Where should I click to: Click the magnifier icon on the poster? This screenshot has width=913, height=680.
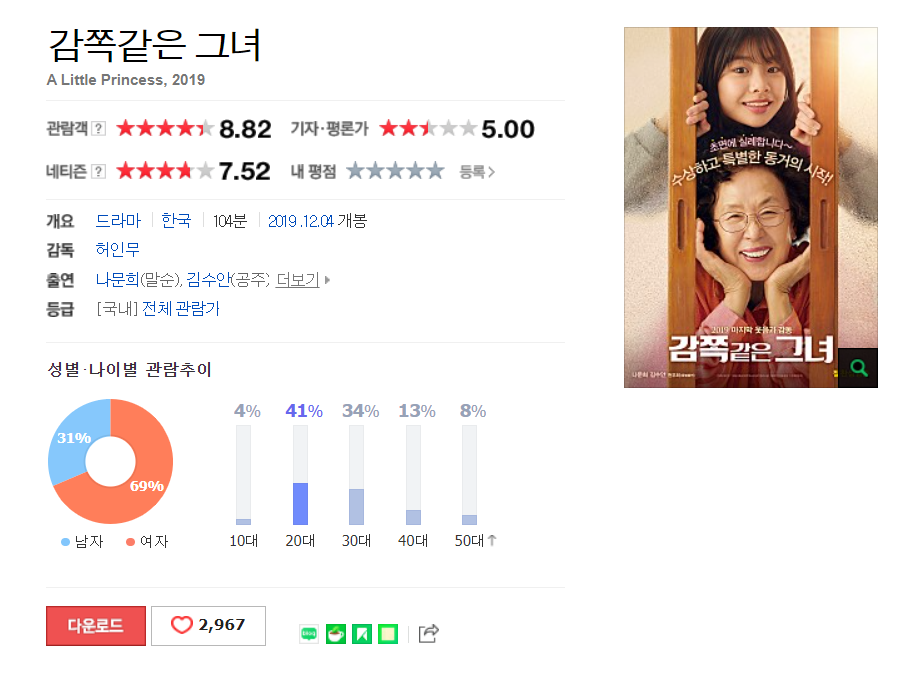858,368
